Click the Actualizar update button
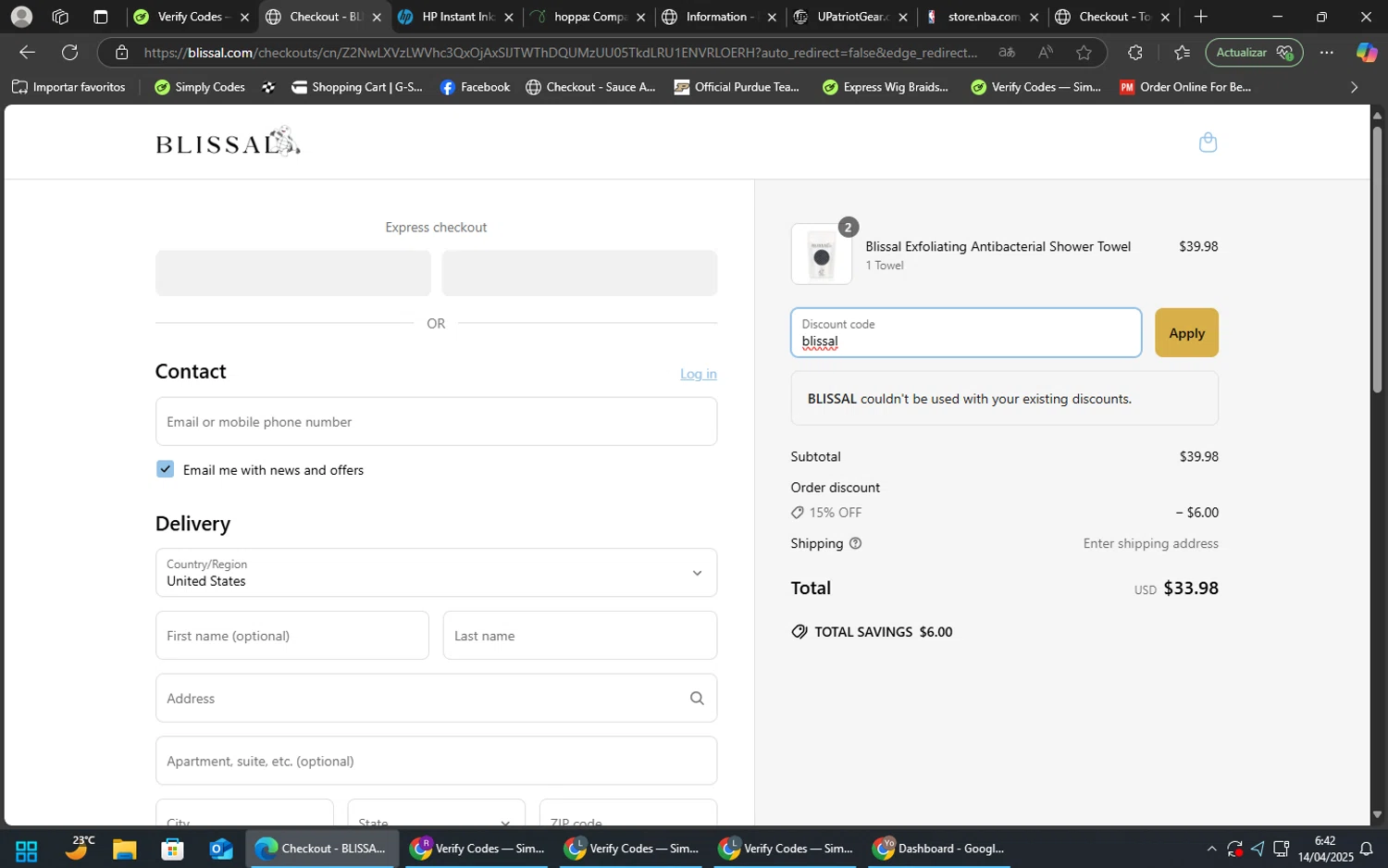 1254,53
